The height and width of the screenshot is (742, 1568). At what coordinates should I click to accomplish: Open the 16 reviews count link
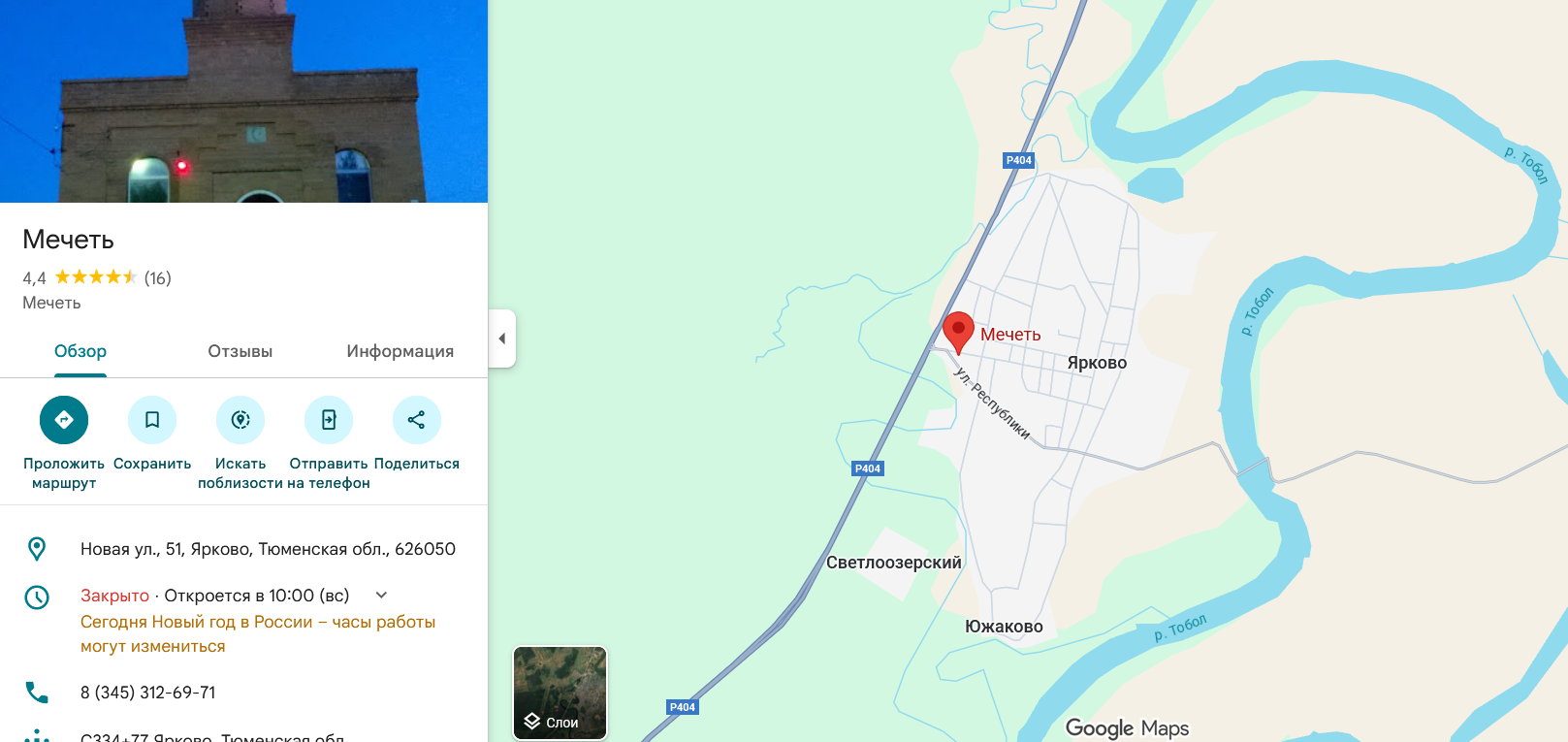[158, 278]
